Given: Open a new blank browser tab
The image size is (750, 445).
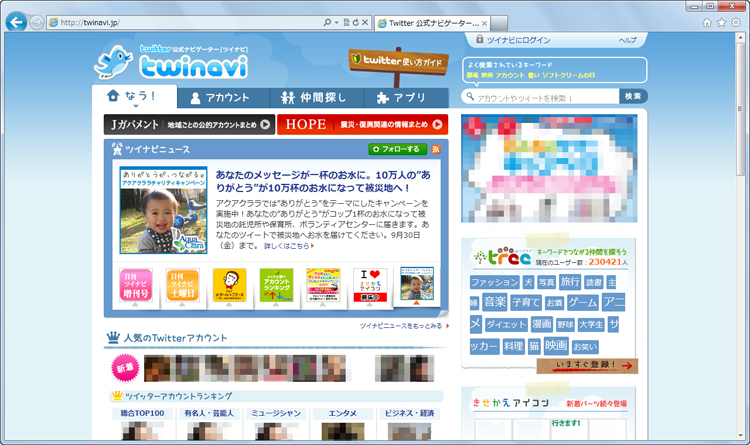Looking at the screenshot, I should click(499, 23).
